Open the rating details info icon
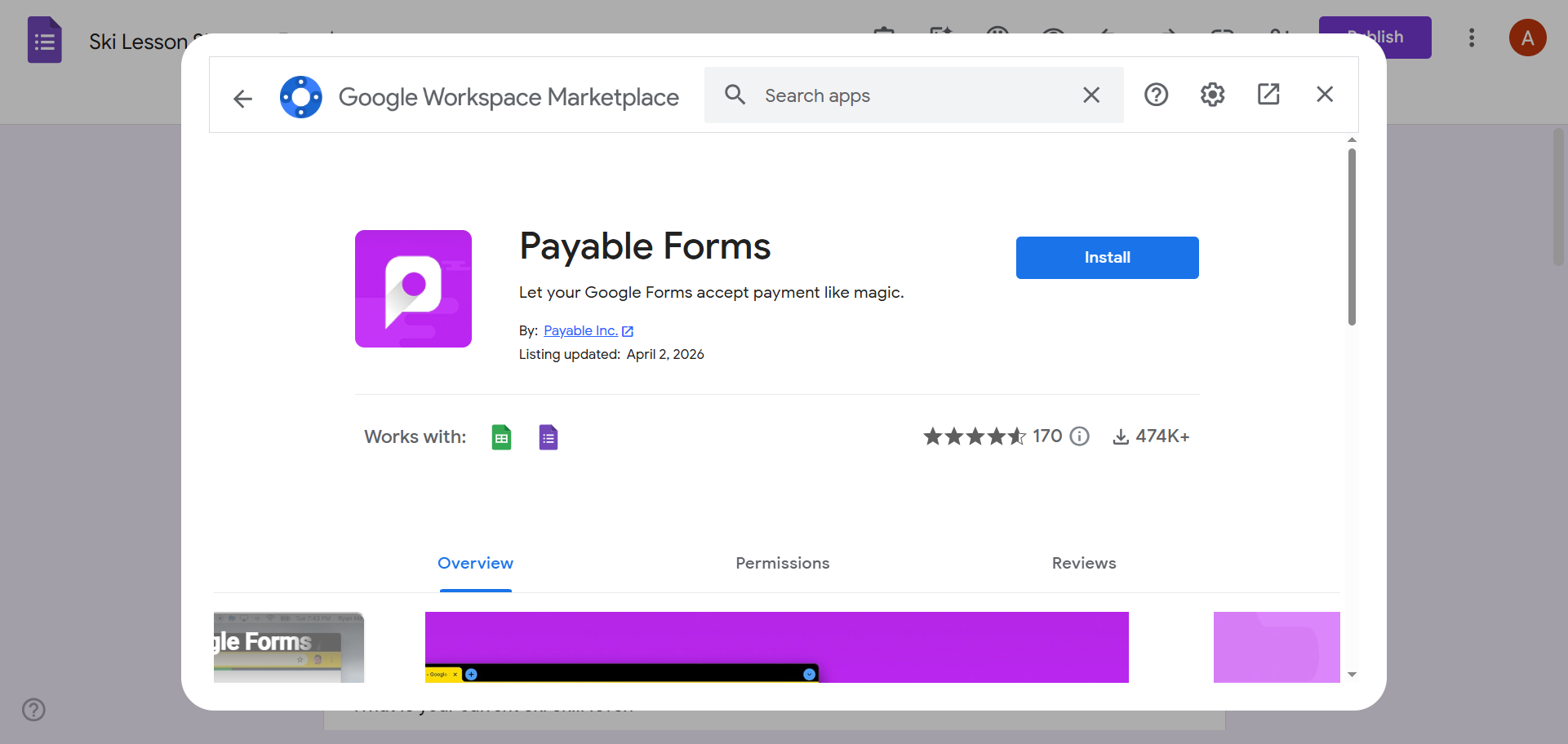Image resolution: width=1568 pixels, height=744 pixels. pyautogui.click(x=1079, y=436)
